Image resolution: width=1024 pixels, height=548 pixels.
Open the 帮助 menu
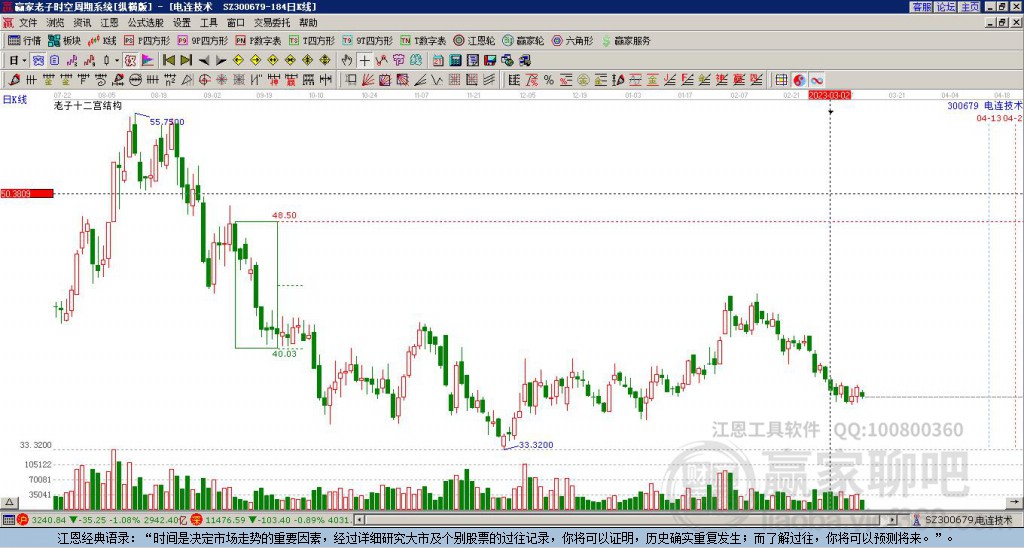click(308, 23)
